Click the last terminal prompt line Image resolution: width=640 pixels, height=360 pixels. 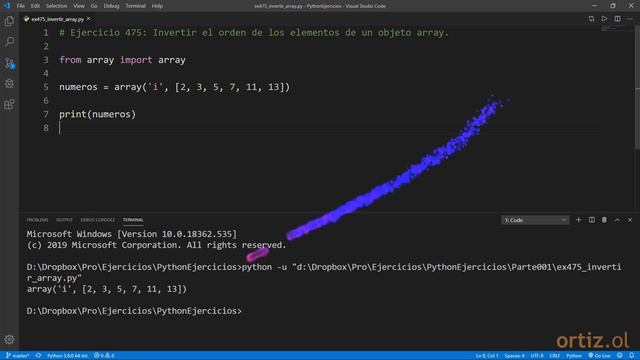(134, 311)
